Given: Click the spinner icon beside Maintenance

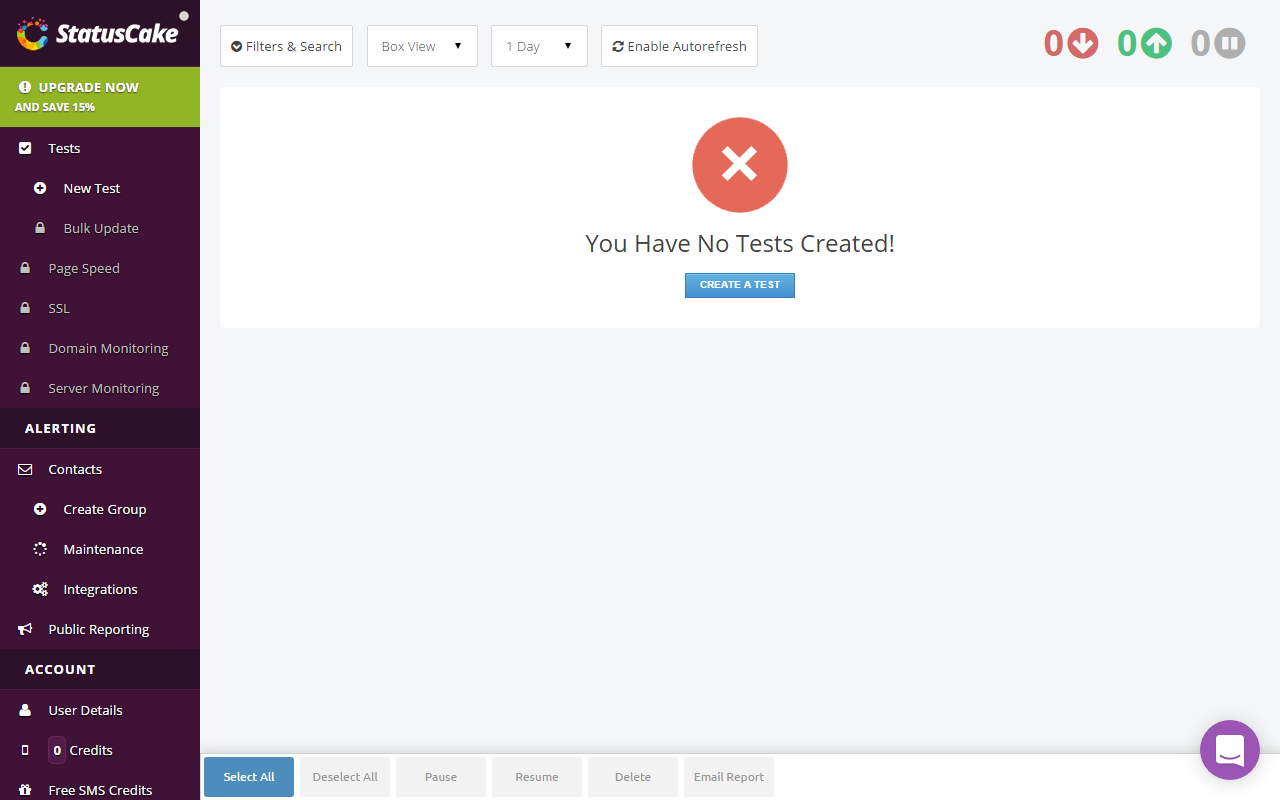Looking at the screenshot, I should click(40, 549).
